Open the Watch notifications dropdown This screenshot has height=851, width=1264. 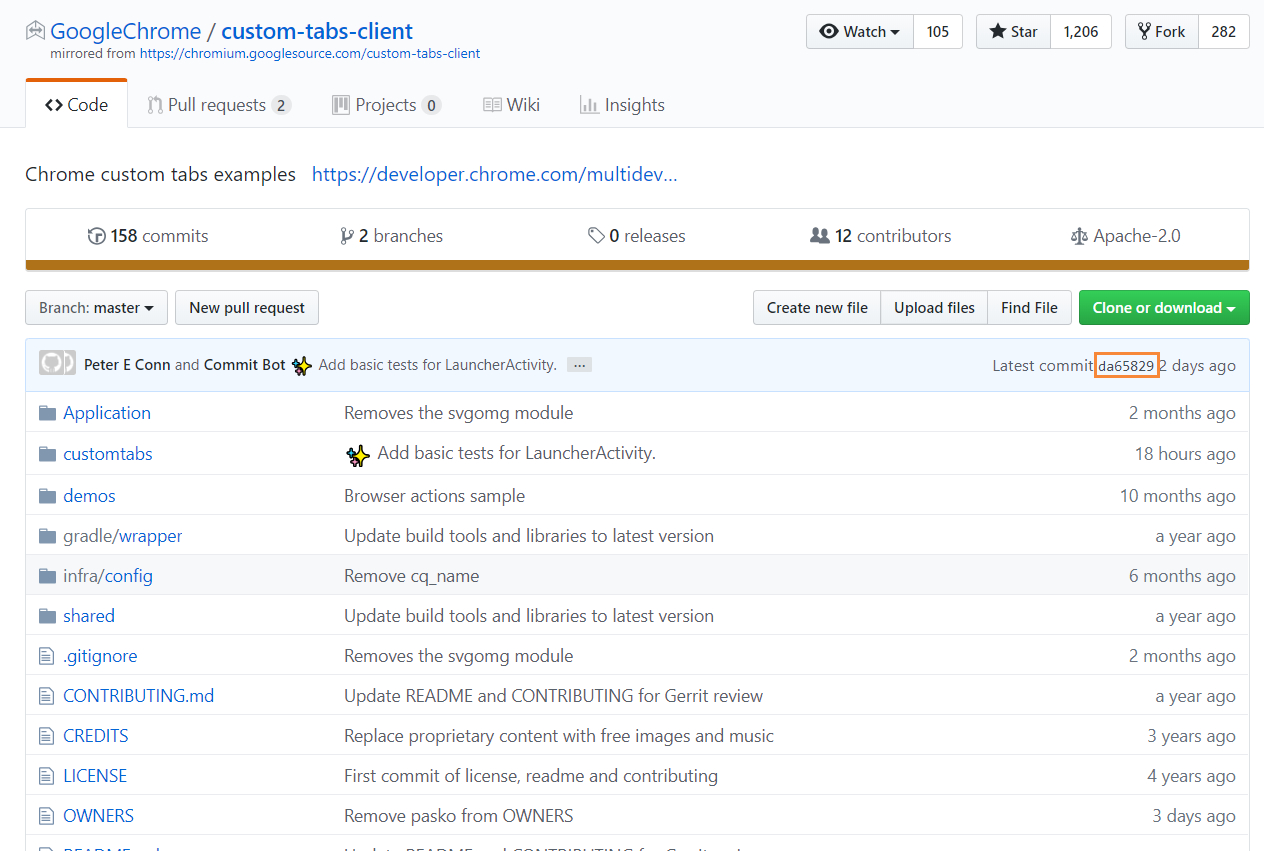(x=859, y=32)
